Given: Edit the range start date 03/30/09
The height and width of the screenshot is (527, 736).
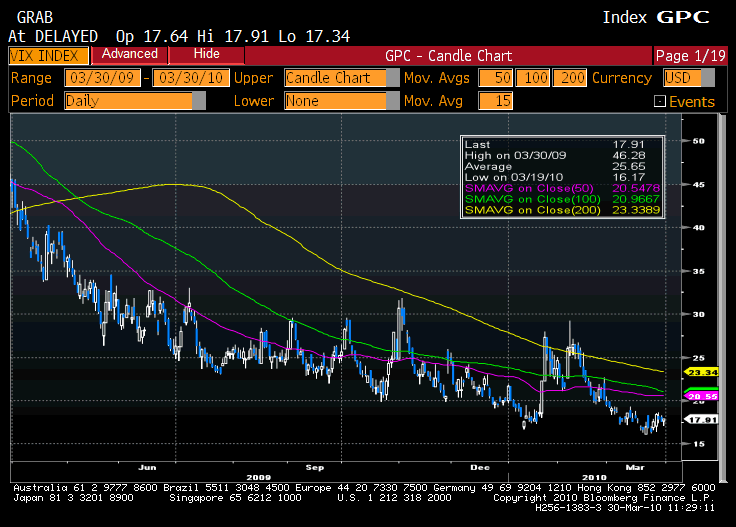Looking at the screenshot, I should tap(102, 78).
